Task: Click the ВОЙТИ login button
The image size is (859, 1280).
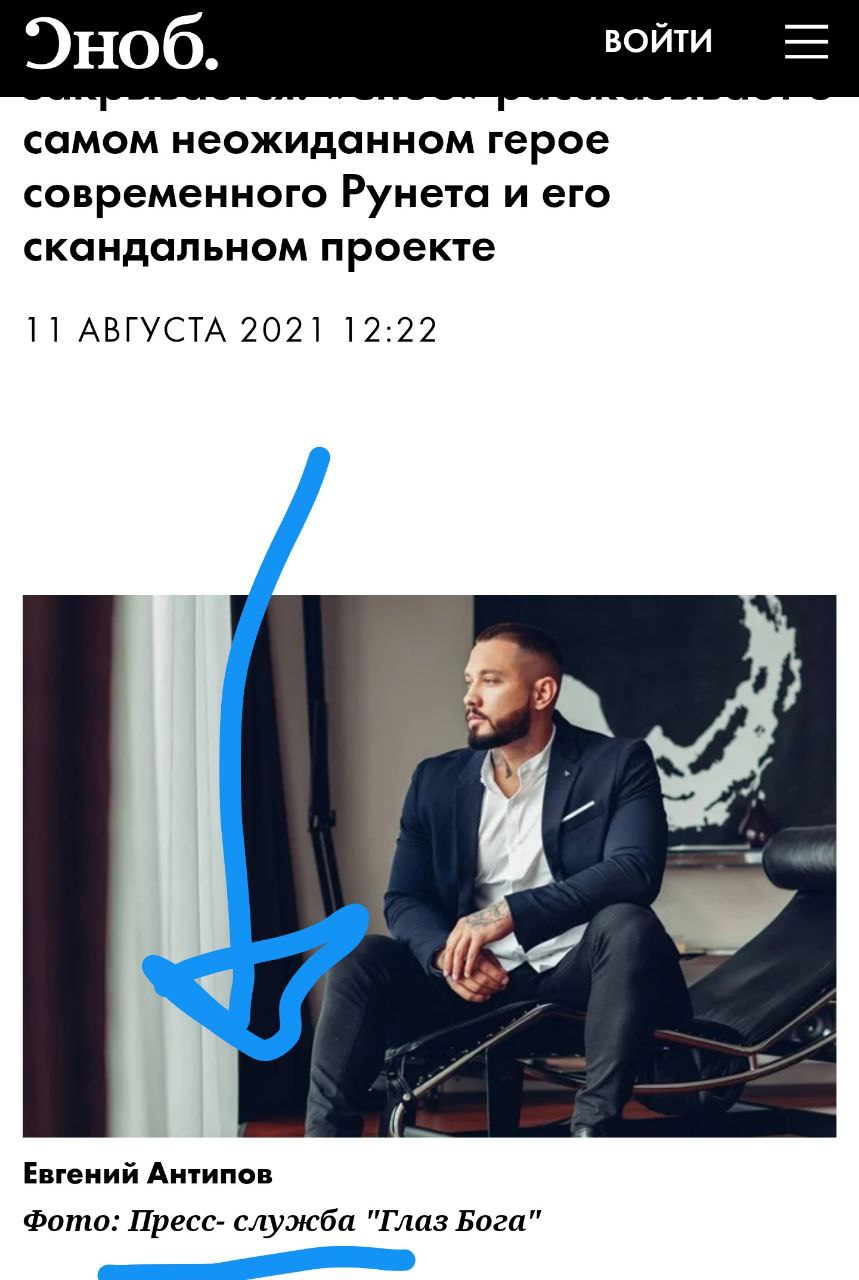Action: click(x=658, y=41)
